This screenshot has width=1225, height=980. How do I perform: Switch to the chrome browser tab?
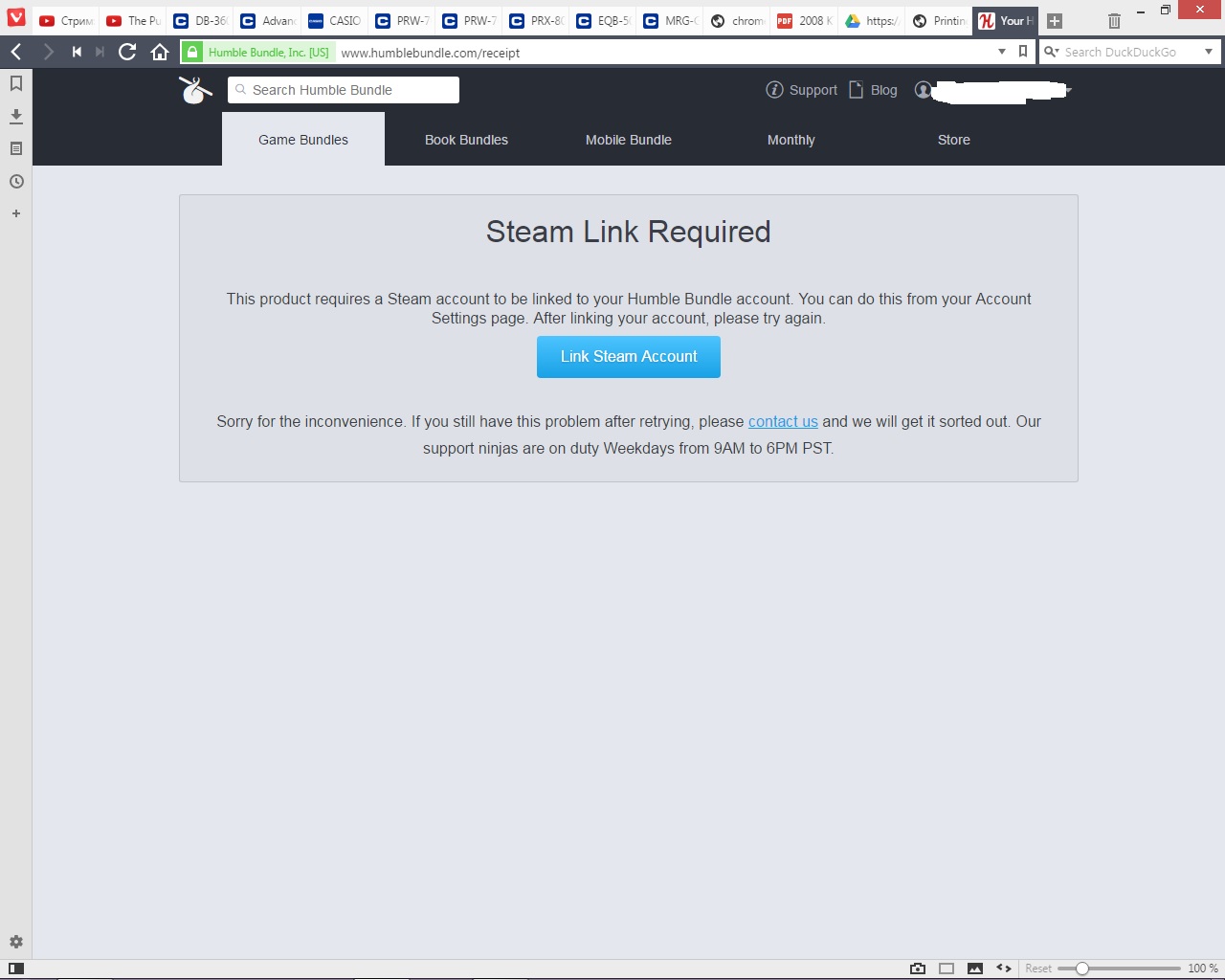[737, 20]
